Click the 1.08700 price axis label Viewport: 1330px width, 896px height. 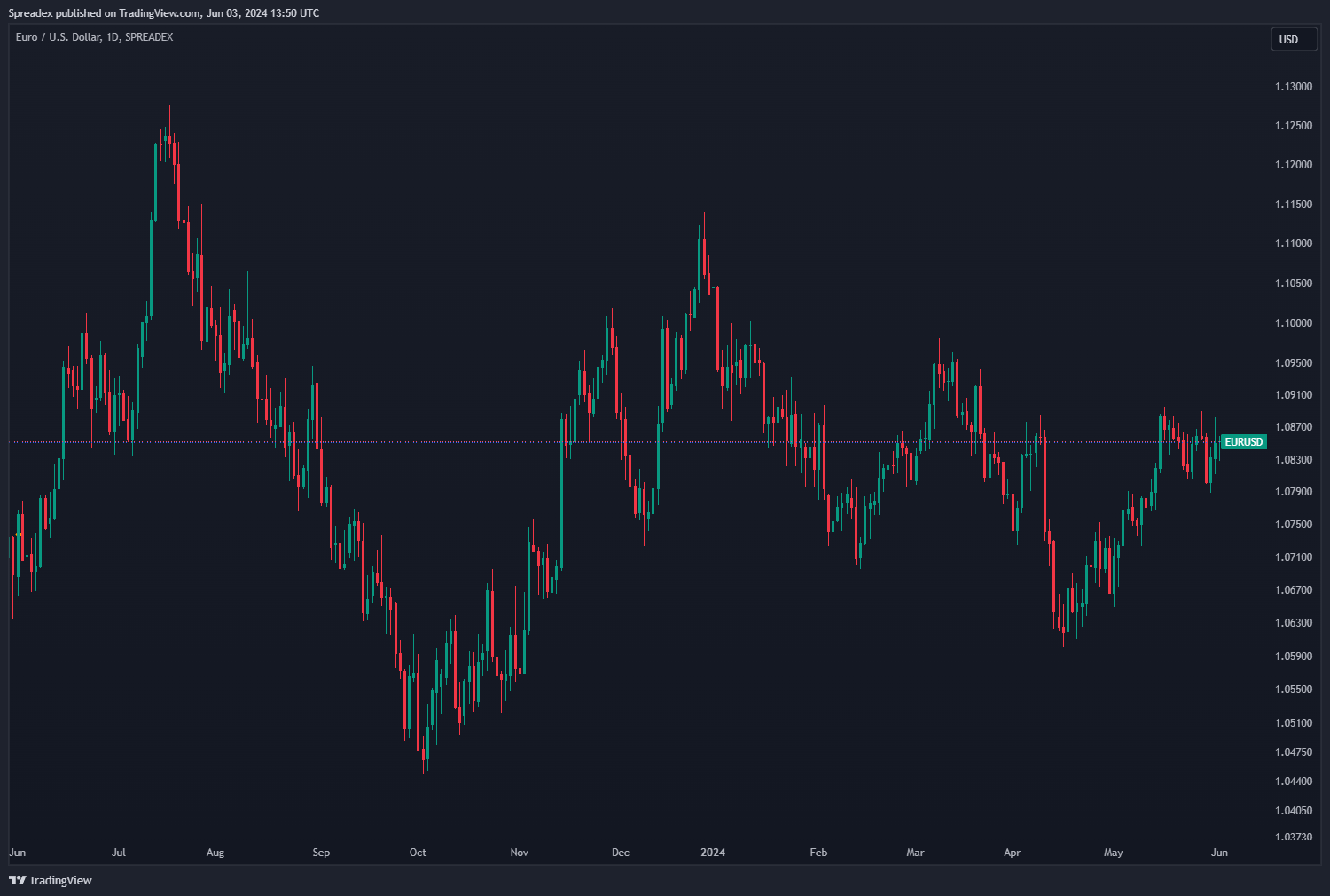pos(1294,427)
